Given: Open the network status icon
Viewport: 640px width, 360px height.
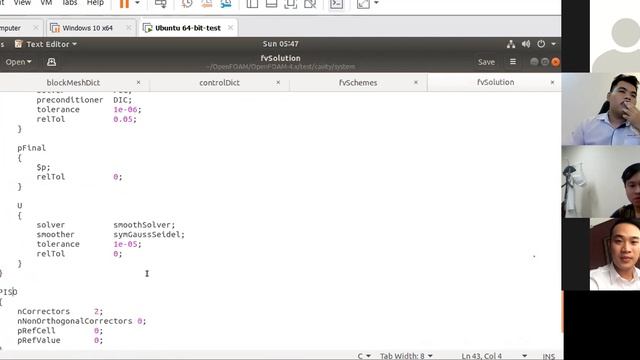Looking at the screenshot, I should click(x=511, y=44).
